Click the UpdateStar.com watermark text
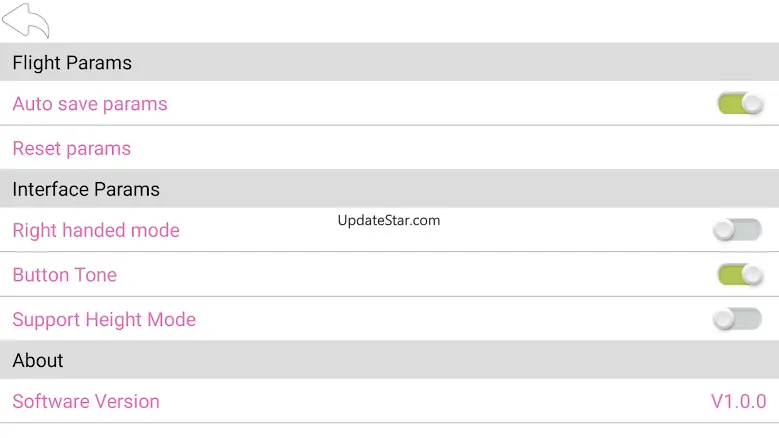779x438 pixels. coord(389,220)
